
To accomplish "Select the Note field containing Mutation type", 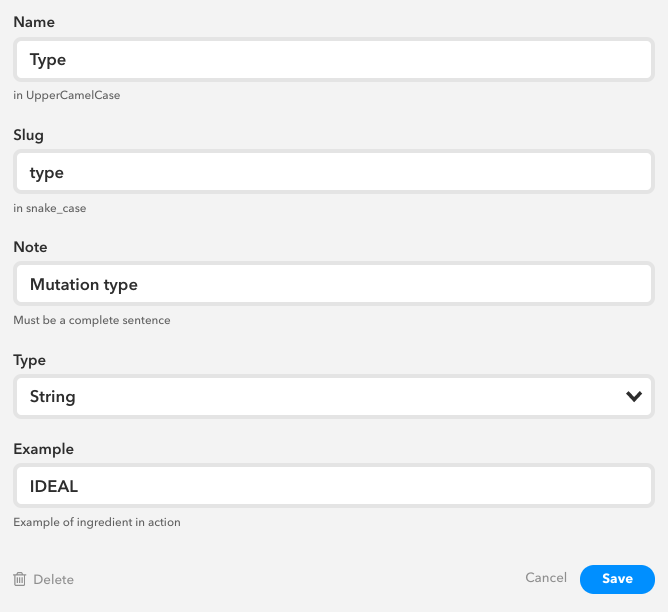I will 334,285.
